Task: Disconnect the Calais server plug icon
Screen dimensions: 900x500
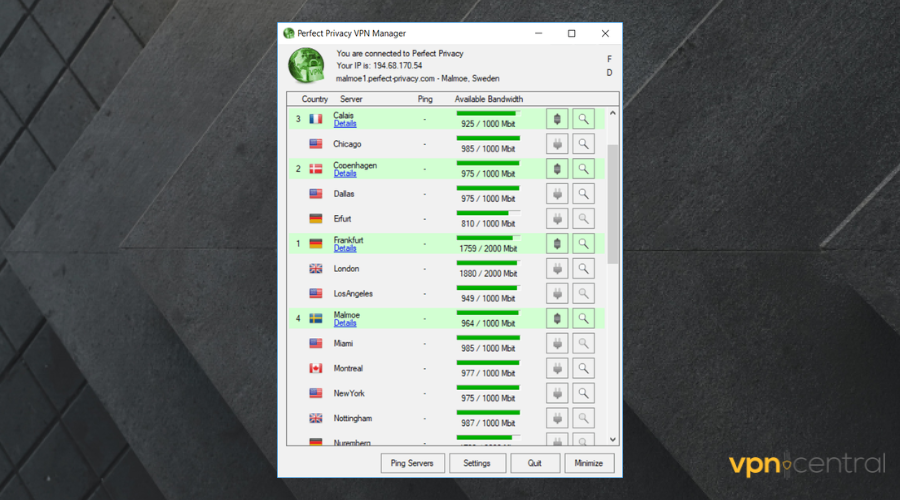Action: click(x=557, y=119)
